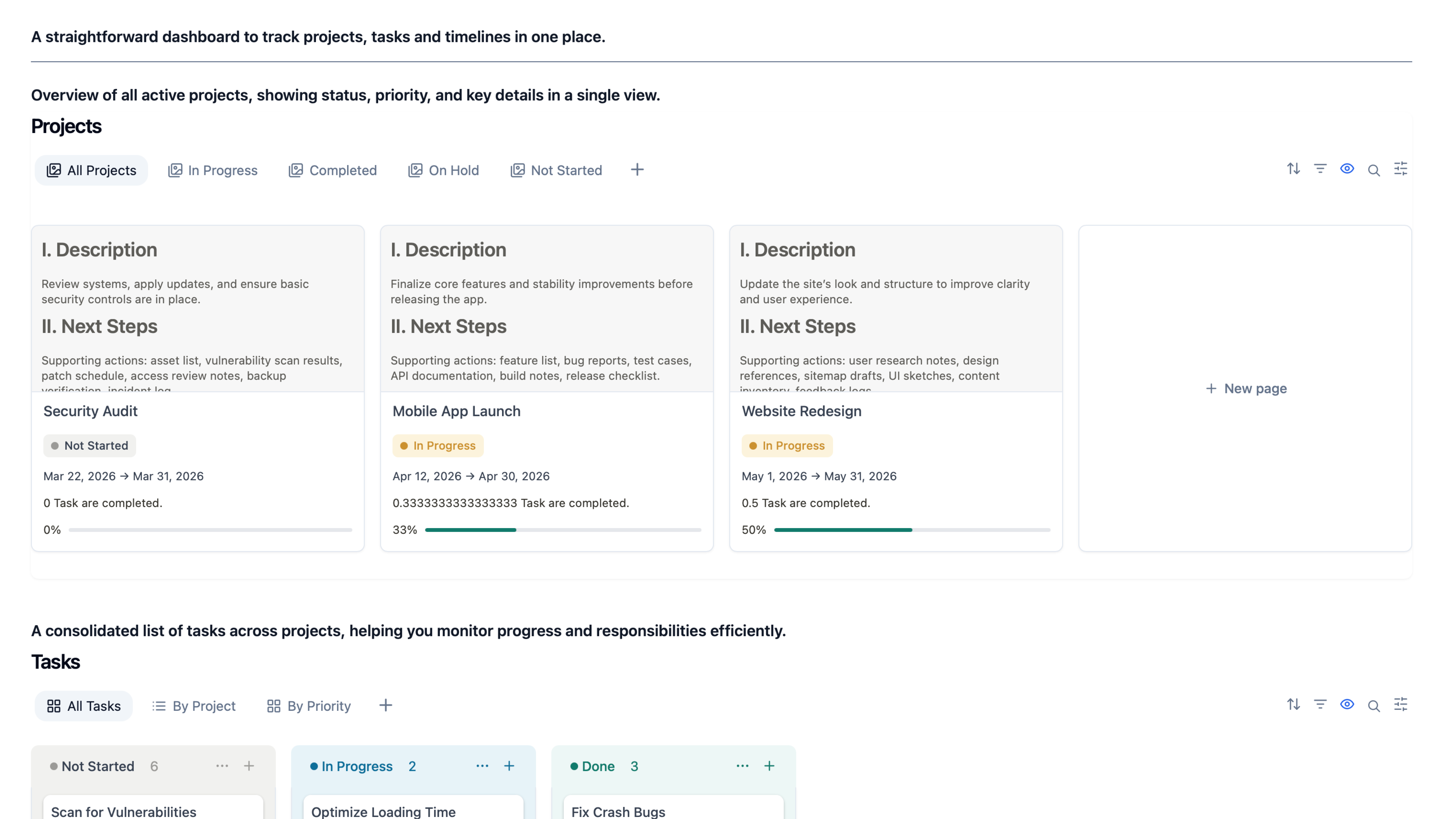Screen dimensions: 1456x819
Task: Toggle the eye icon in the Tasks toolbar
Action: tap(1347, 704)
